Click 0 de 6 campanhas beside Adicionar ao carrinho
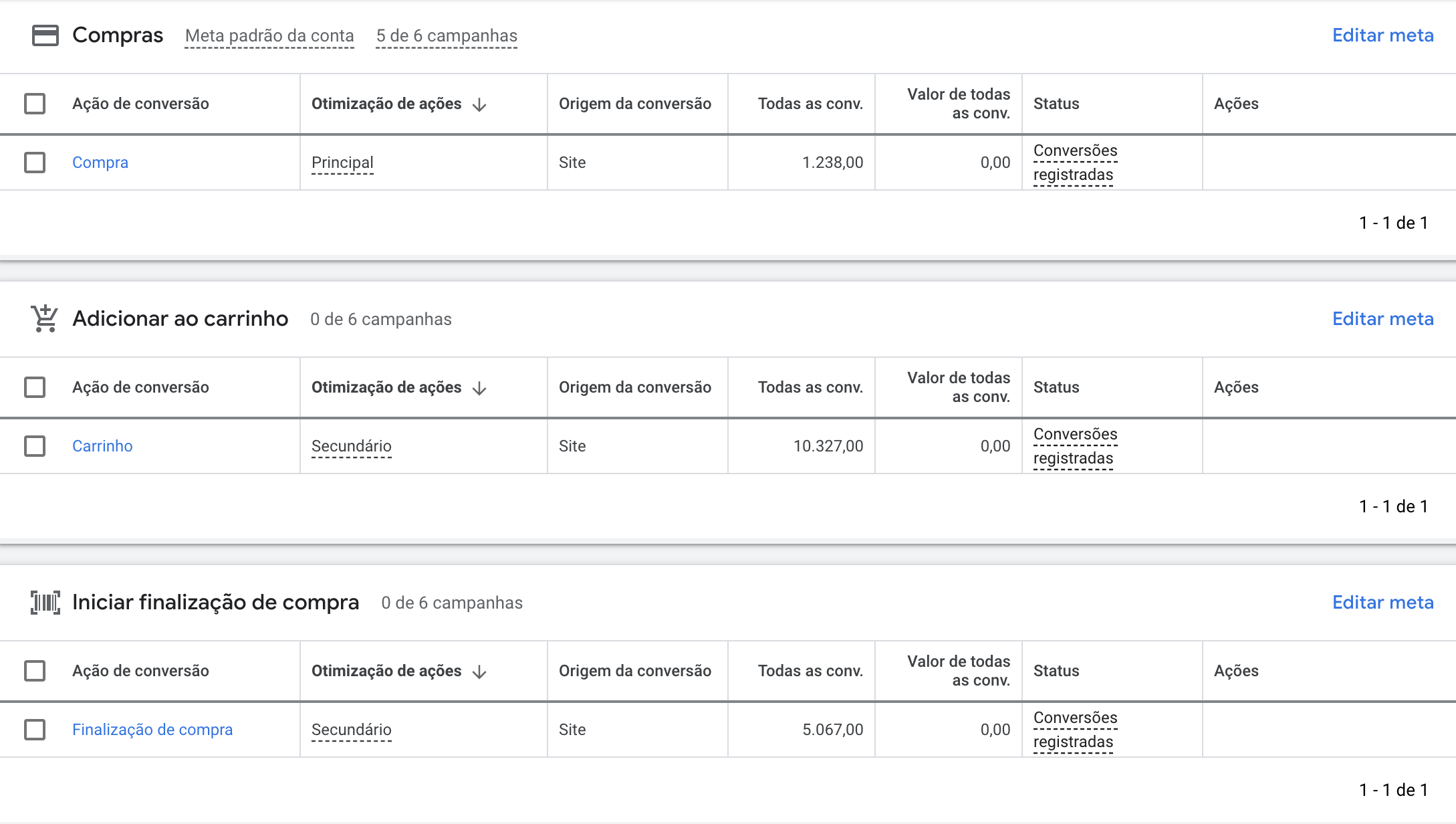 381,320
